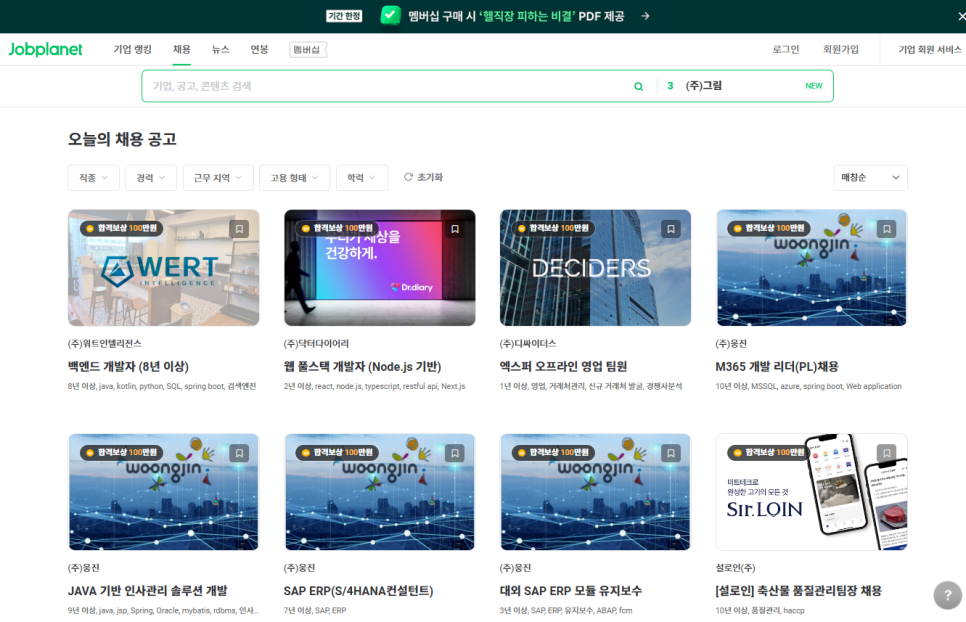Image resolution: width=966 pixels, height=622 pixels.
Task: Click the 회원가입 link
Action: click(x=840, y=49)
